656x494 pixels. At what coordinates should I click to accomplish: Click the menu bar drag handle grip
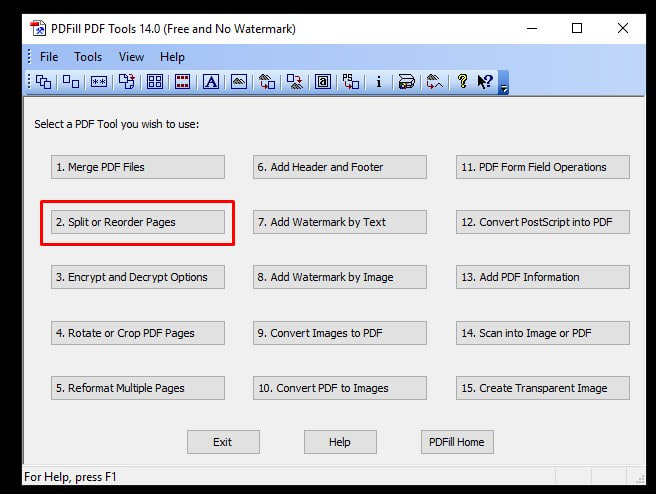(x=29, y=56)
